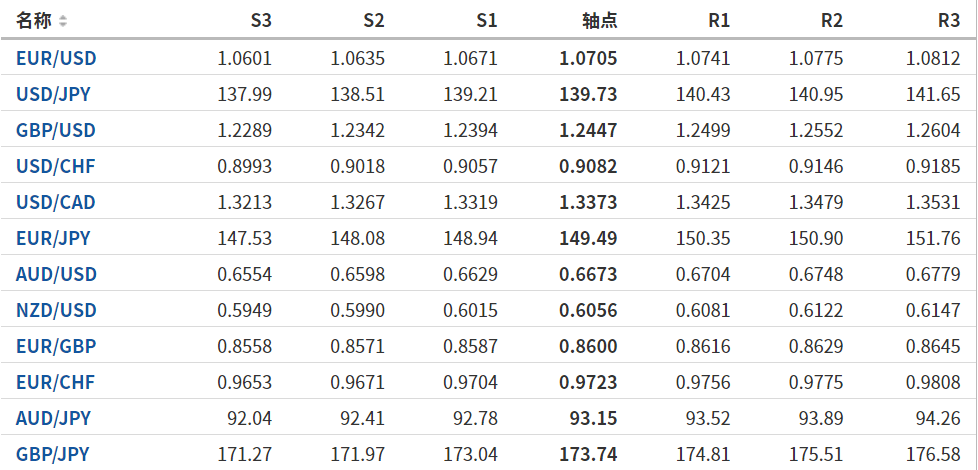Screen dimensions: 978x470
Task: Open the AUD/USD pair link
Action: click(x=56, y=275)
